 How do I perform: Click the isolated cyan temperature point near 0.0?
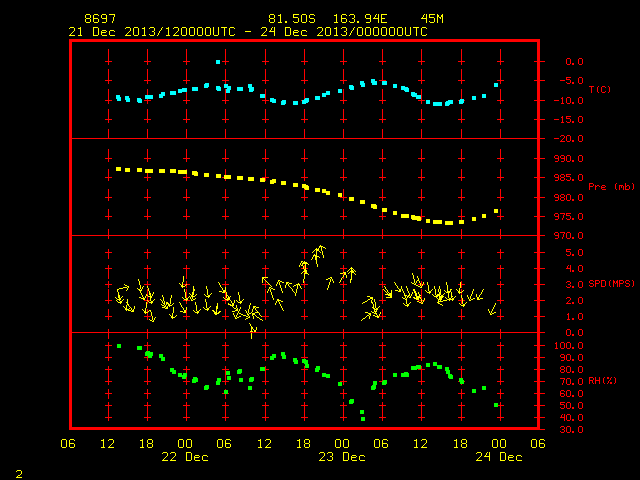click(x=218, y=62)
